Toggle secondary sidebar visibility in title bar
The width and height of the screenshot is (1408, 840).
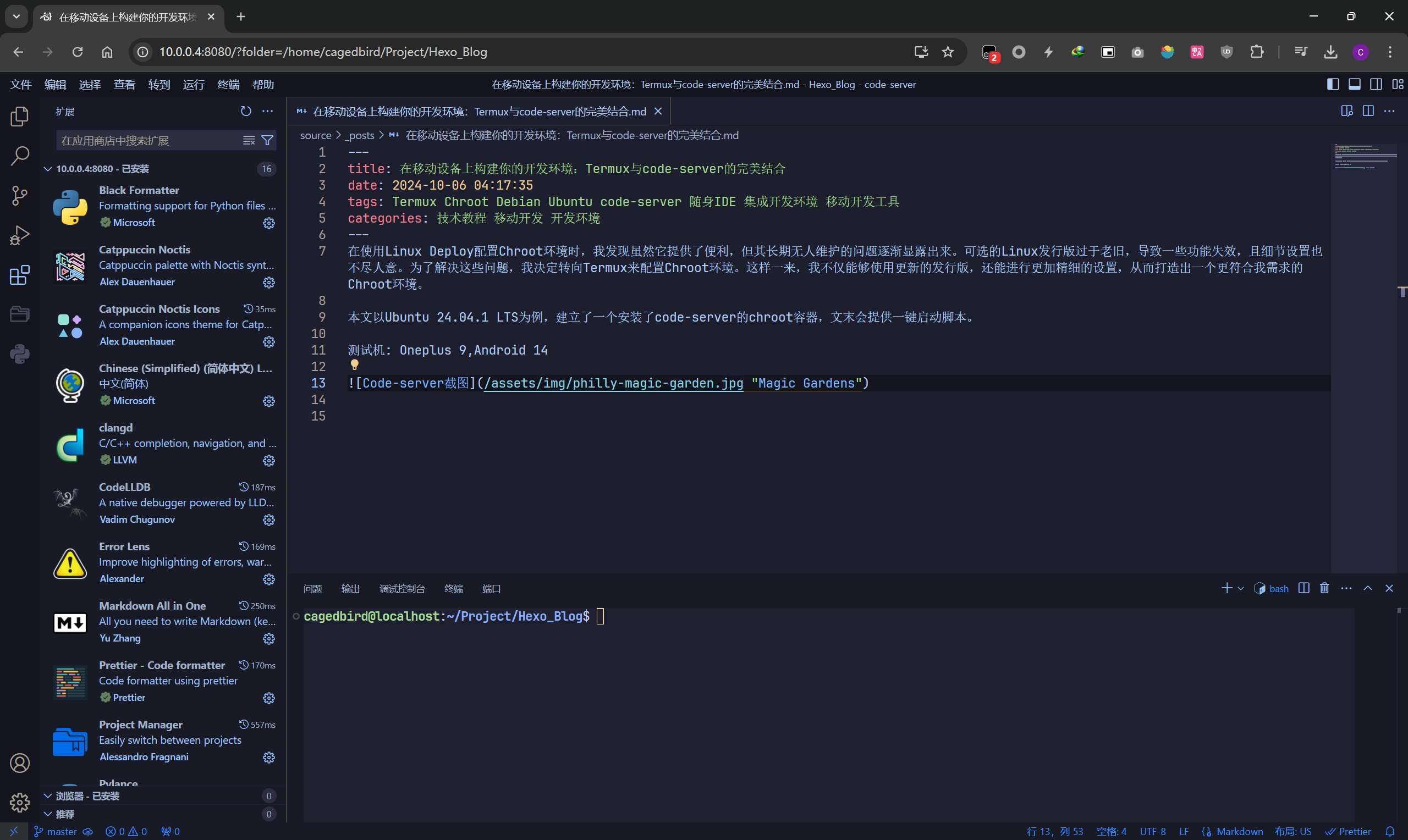(1376, 84)
